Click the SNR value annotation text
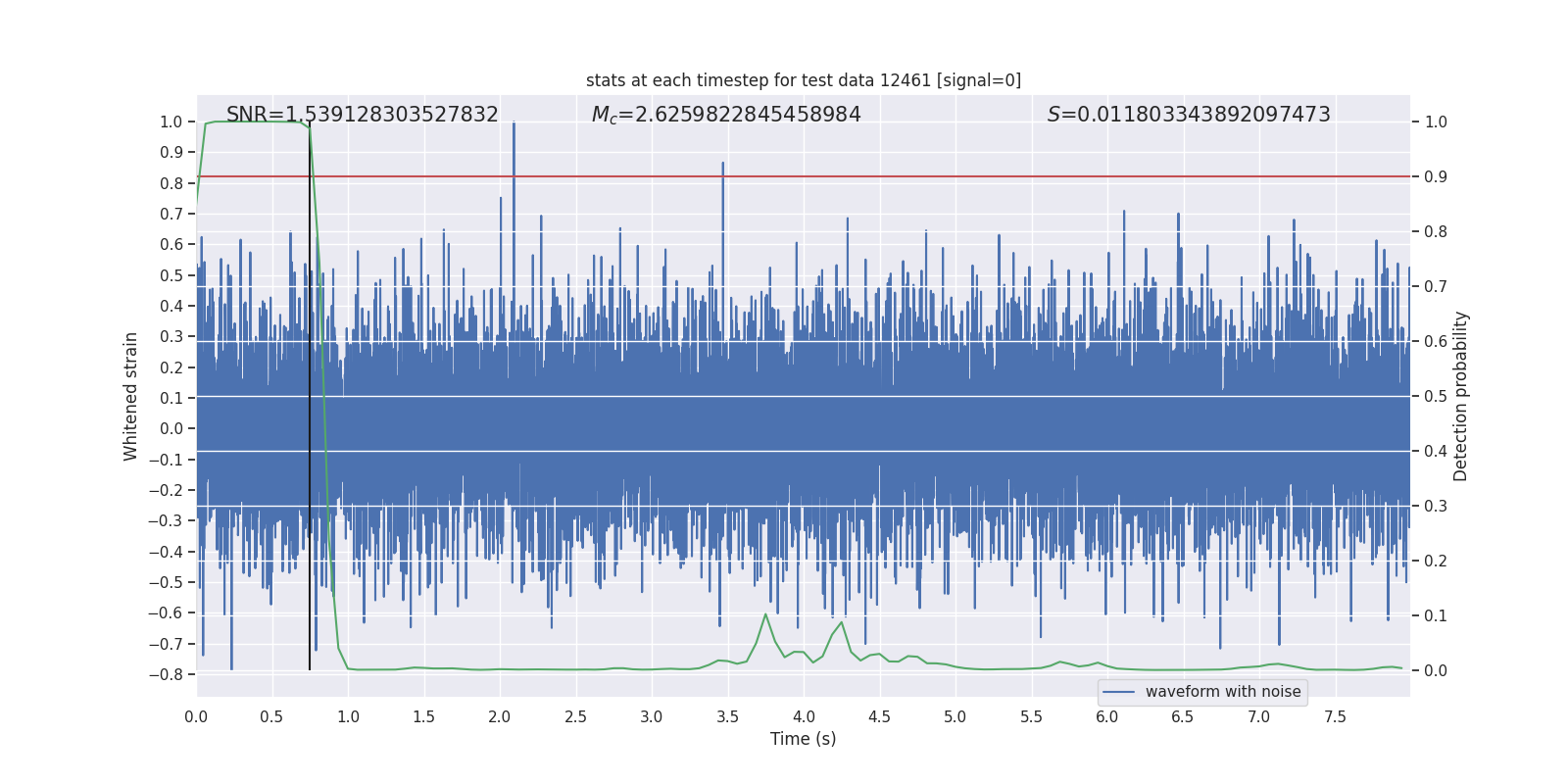The width and height of the screenshot is (1568, 784). point(362,115)
